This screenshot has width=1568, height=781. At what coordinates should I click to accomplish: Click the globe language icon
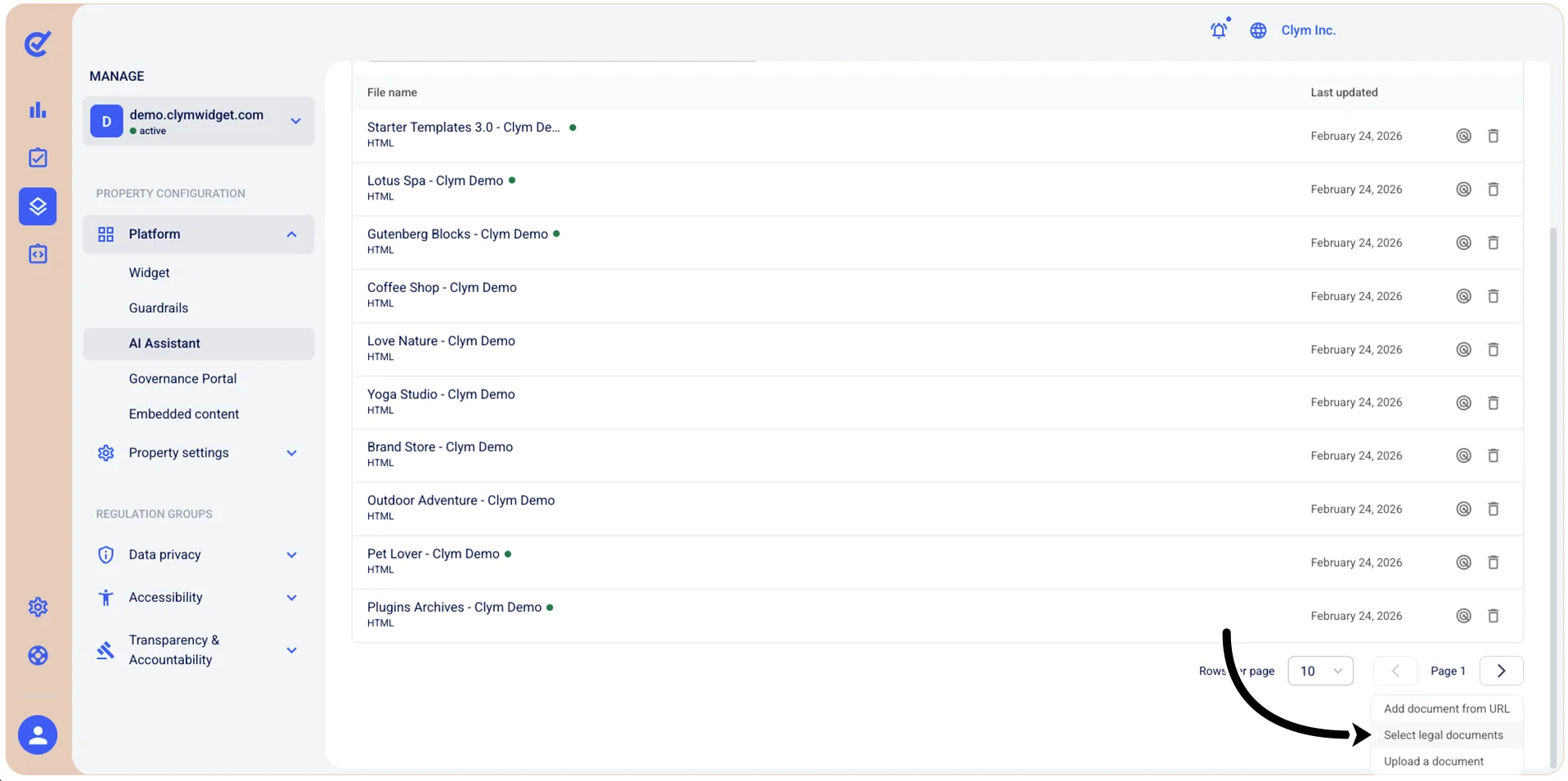(1258, 30)
